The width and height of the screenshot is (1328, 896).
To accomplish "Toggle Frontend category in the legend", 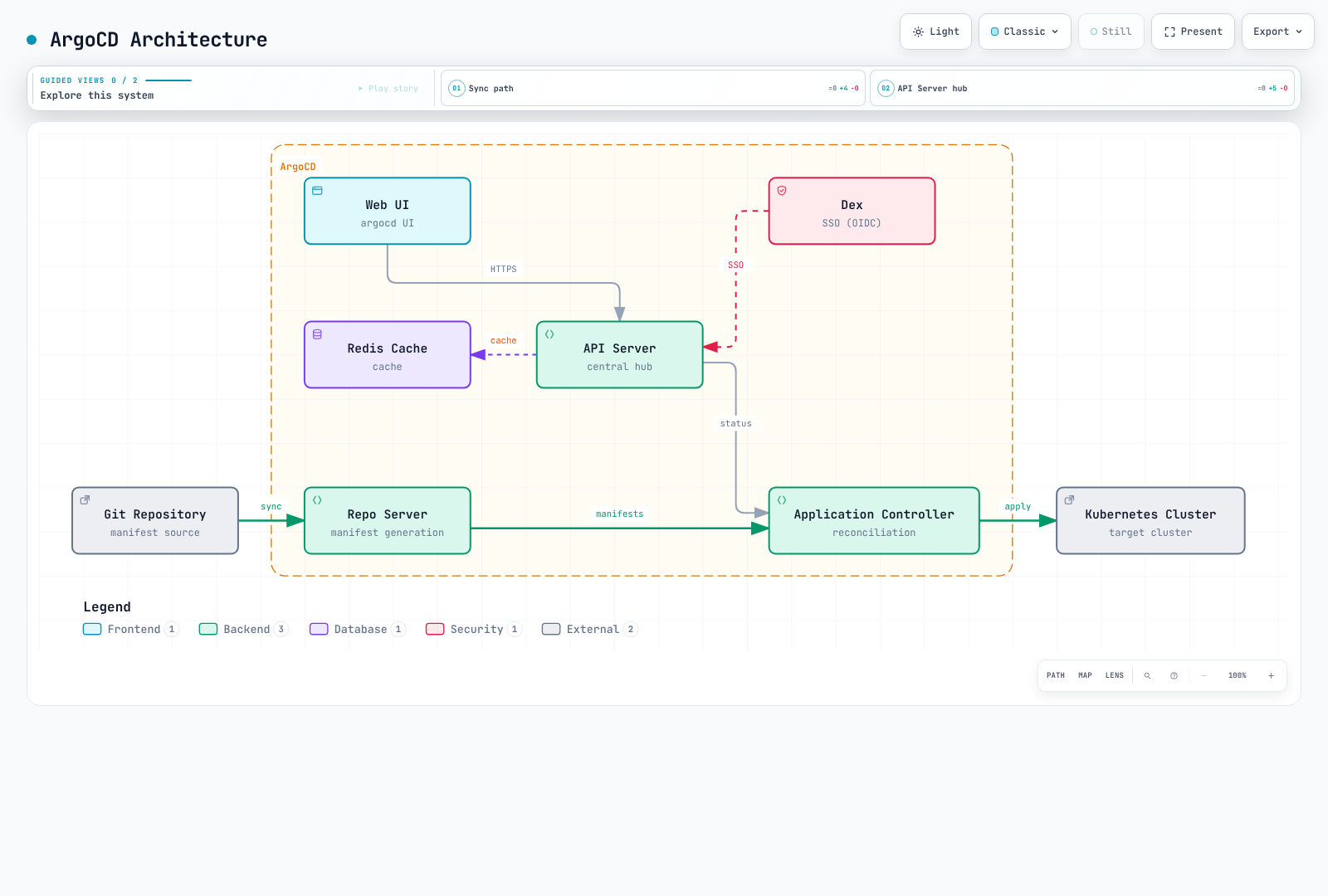I will [131, 629].
